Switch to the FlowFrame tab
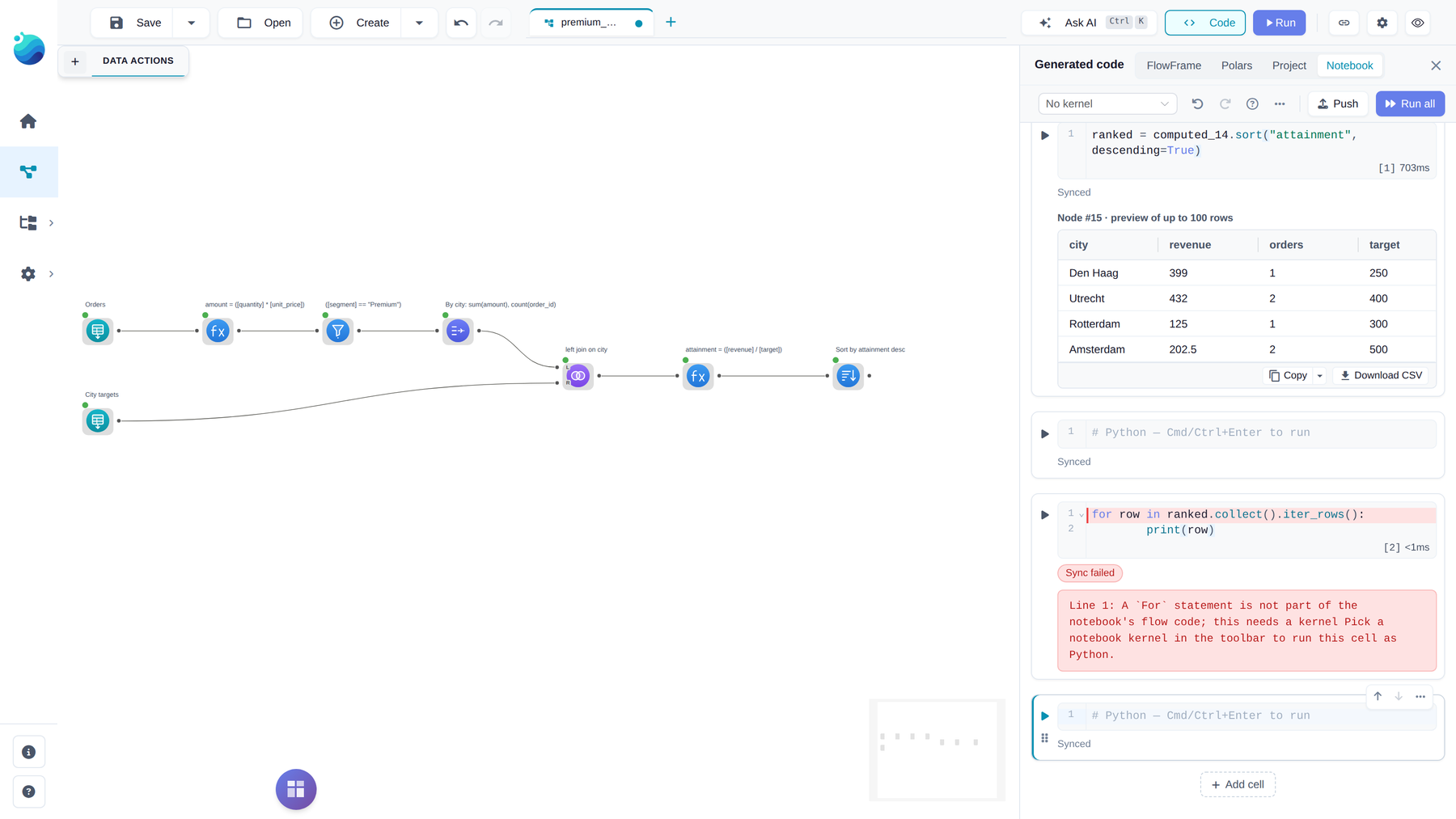The height and width of the screenshot is (819, 1456). [x=1174, y=65]
